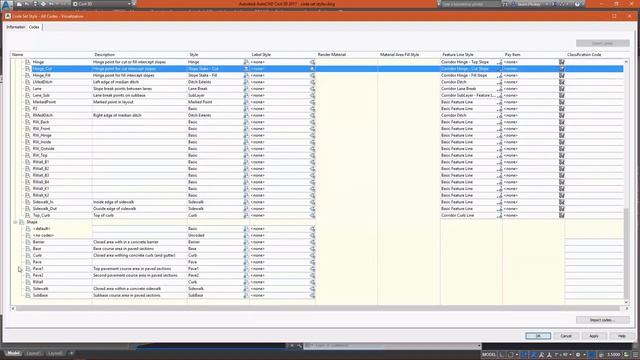This screenshot has width=640, height=360.
Task: Open style picker icon for Subbase shape row
Action: click(246, 296)
